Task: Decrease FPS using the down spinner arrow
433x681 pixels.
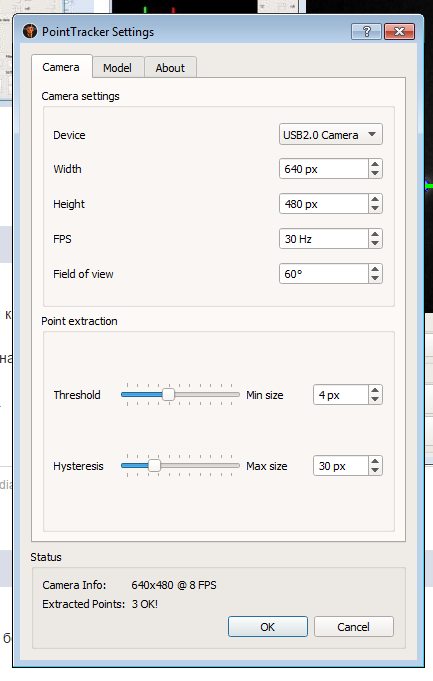Action: [x=375, y=244]
